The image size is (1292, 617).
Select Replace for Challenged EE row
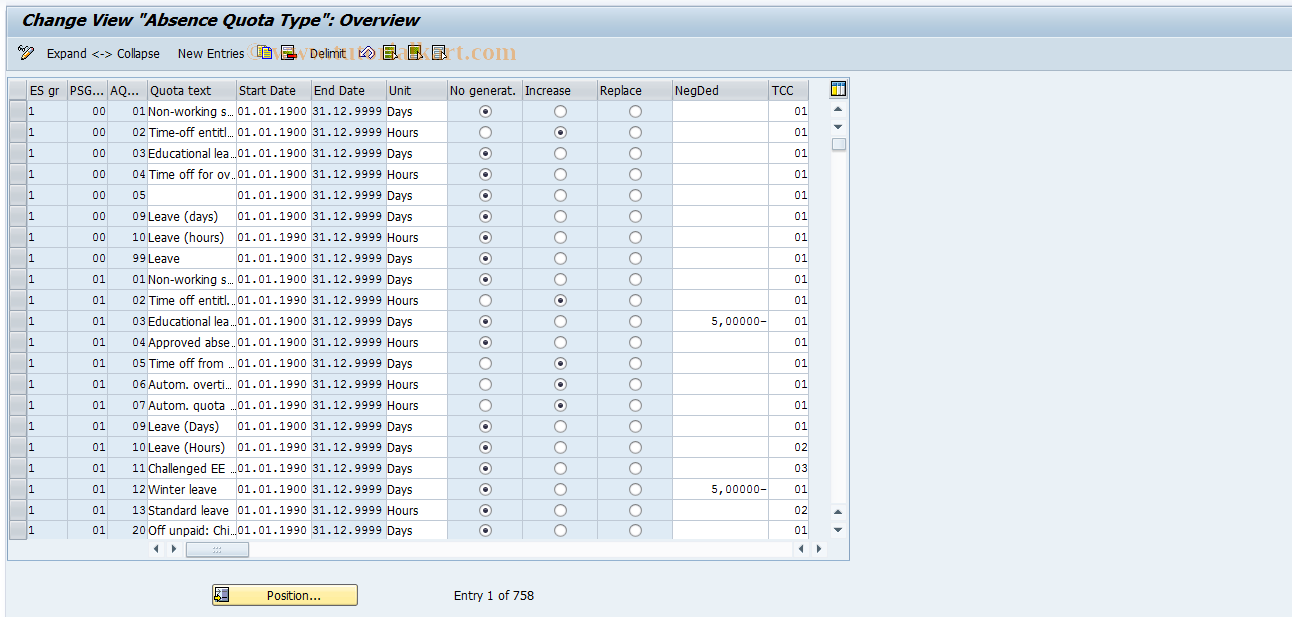(635, 468)
